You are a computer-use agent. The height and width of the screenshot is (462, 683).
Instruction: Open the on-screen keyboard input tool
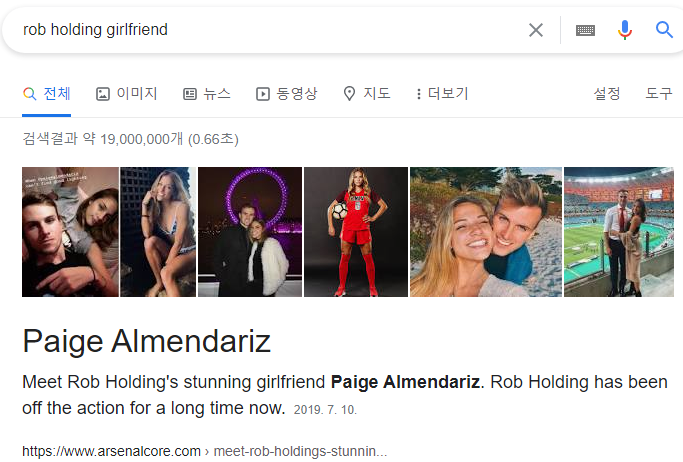585,30
